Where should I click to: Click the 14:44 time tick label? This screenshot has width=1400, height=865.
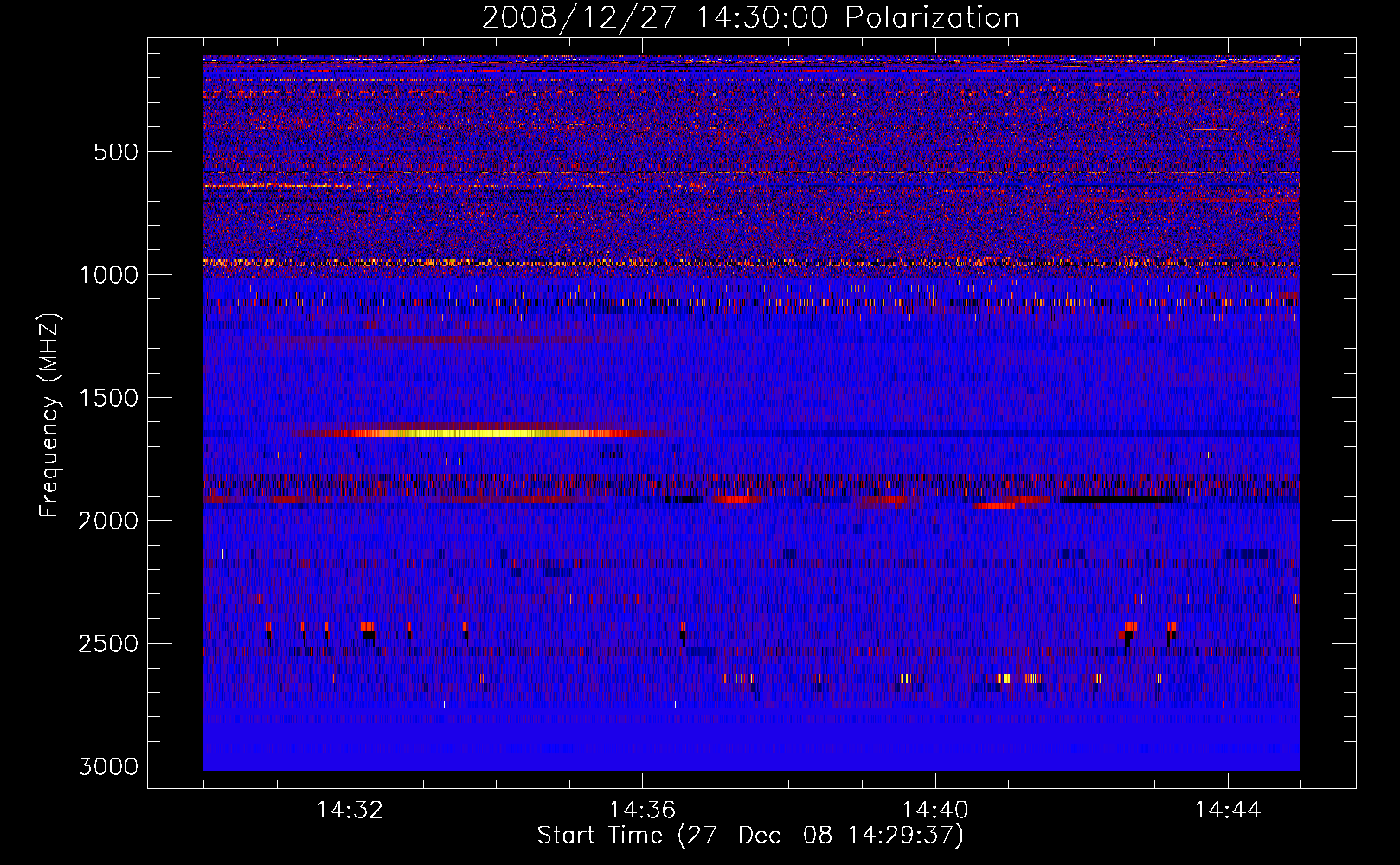(x=1228, y=811)
